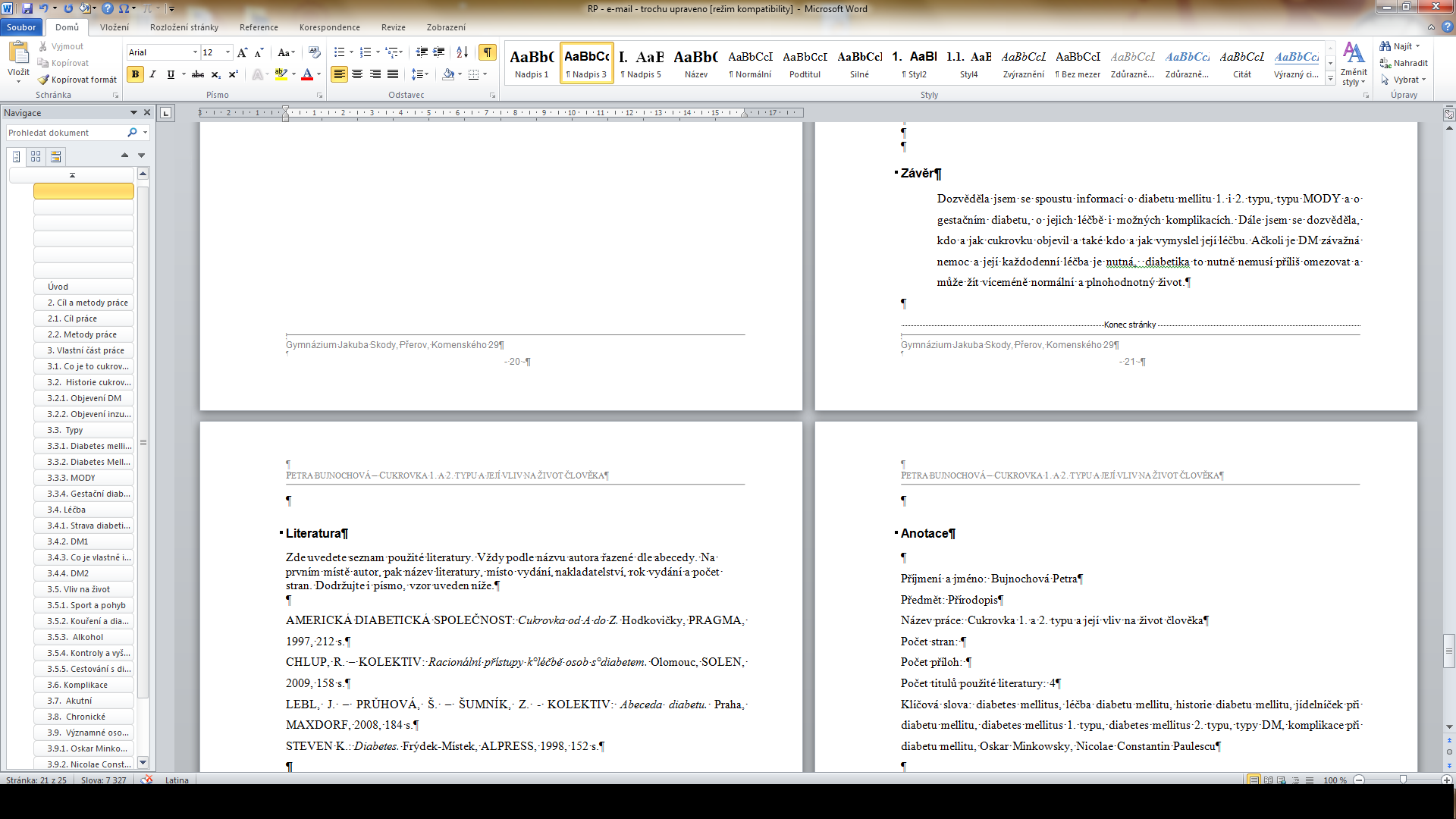
Task: Click the grow font size icon
Action: (x=242, y=52)
